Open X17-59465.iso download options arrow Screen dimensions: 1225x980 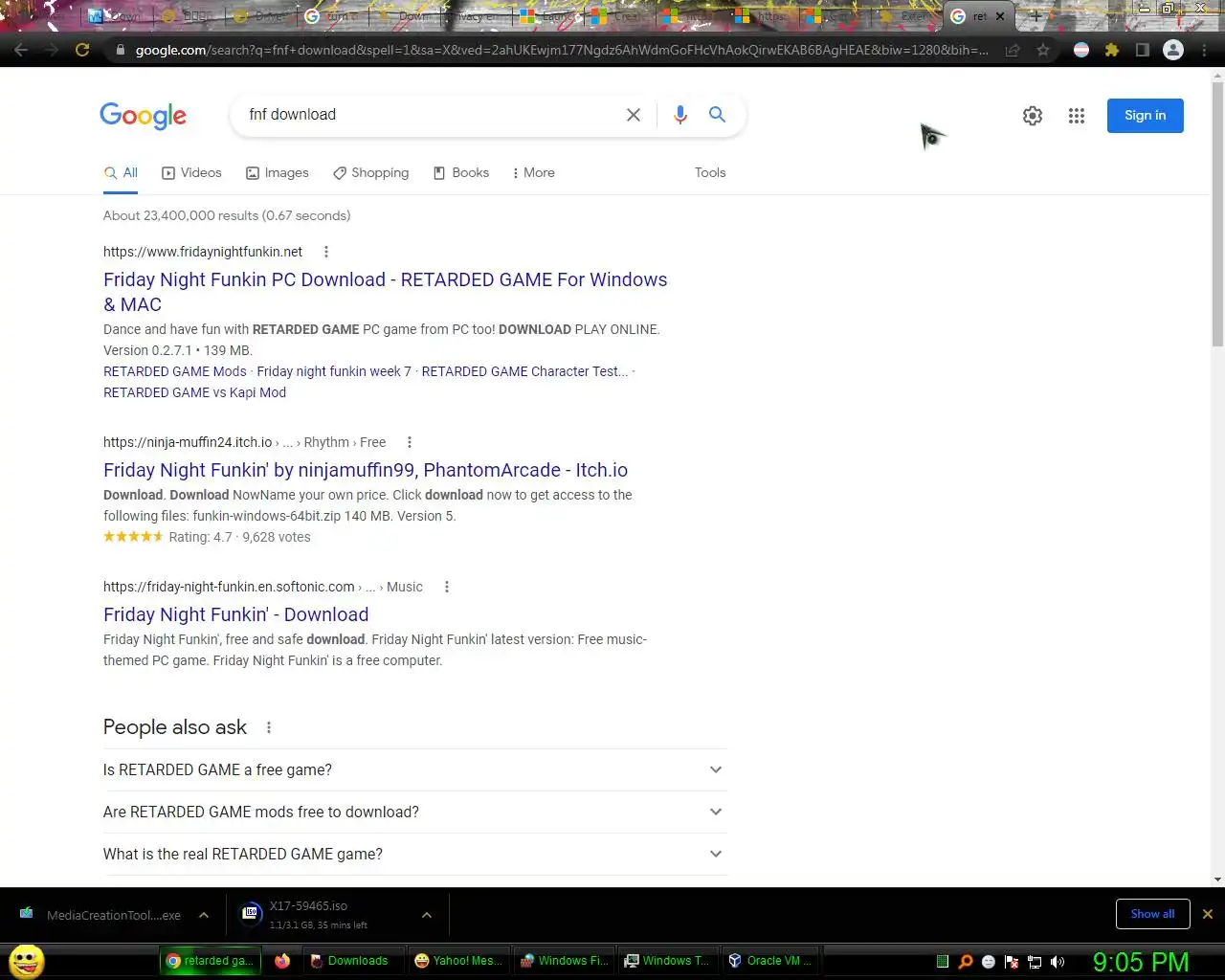tap(427, 915)
